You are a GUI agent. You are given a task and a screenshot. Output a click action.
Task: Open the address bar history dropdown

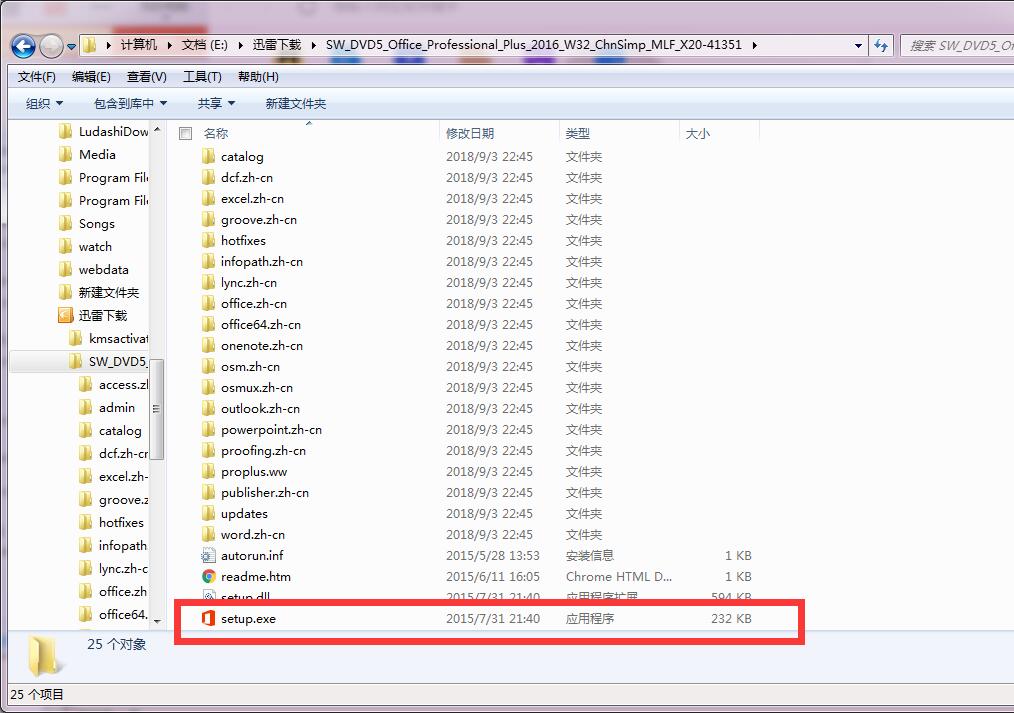(x=857, y=45)
